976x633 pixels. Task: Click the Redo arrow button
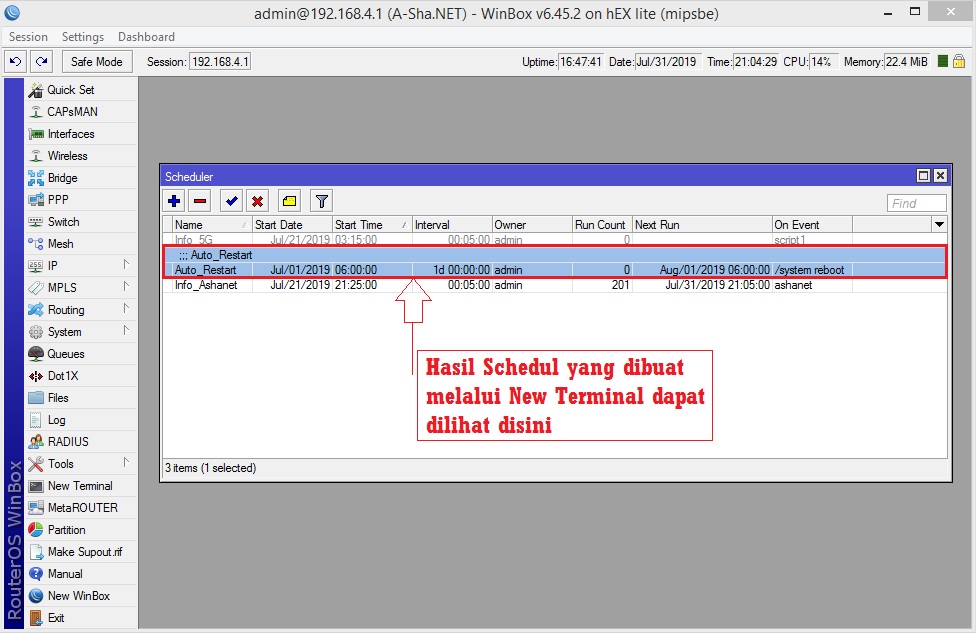point(42,62)
